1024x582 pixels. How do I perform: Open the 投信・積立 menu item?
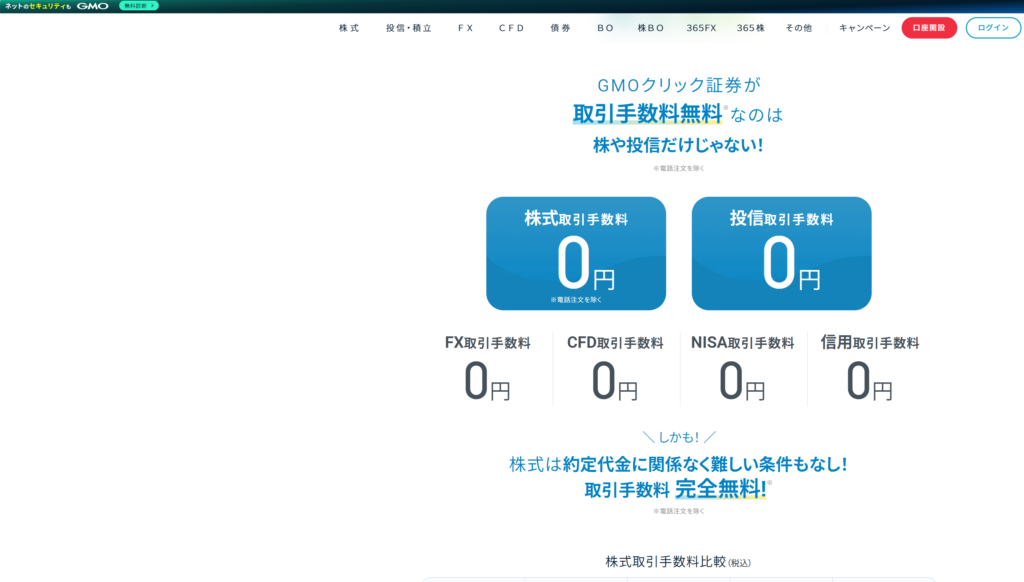tap(409, 28)
